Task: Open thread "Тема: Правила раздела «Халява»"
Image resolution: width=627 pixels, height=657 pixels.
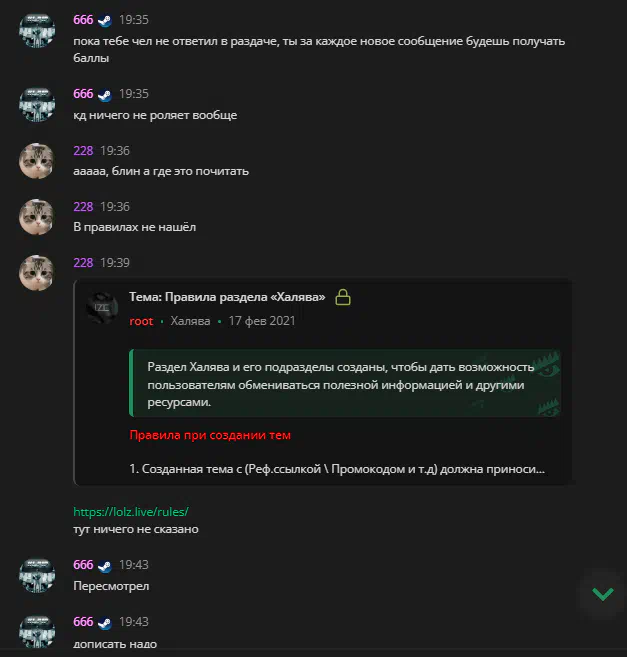Action: tap(227, 297)
